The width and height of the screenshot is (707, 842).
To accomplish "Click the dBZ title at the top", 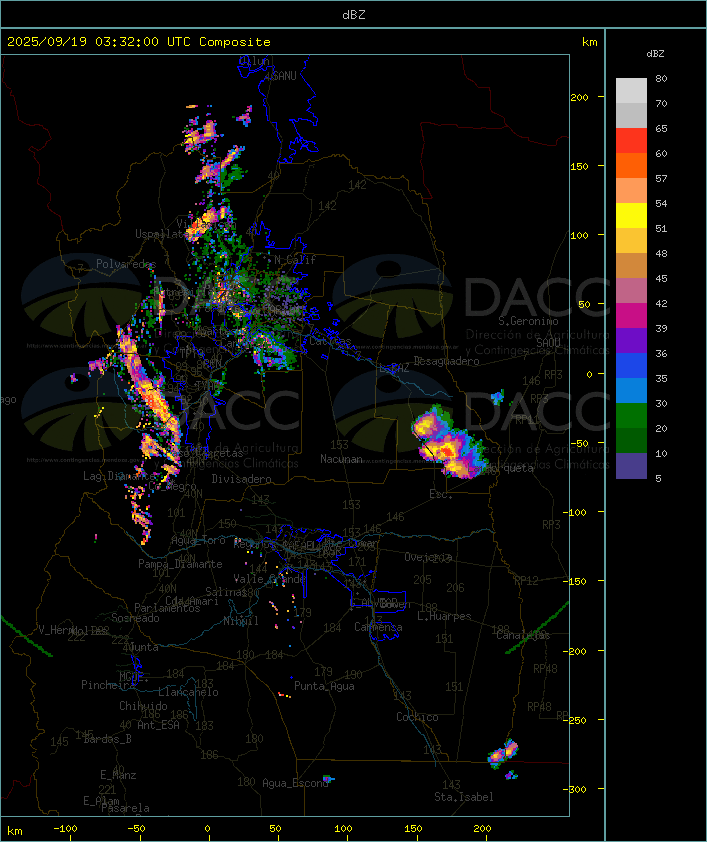I will 354,14.
